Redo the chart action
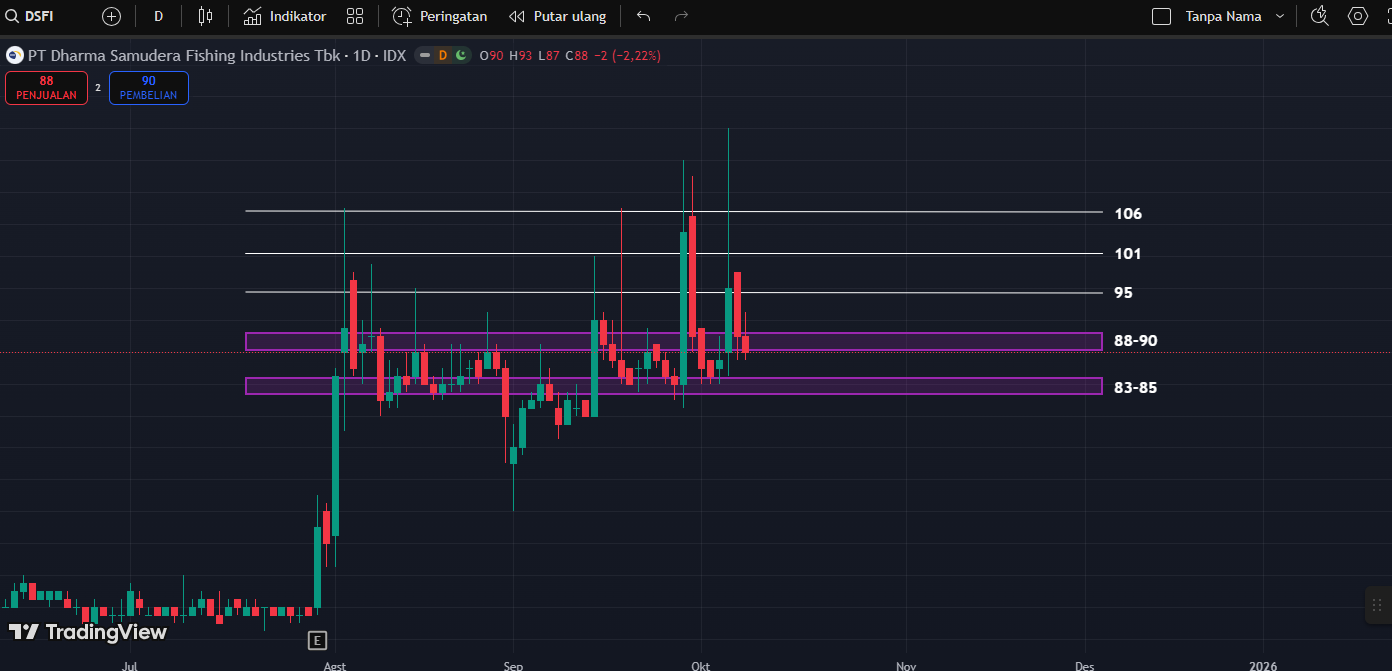Screen dimensions: 1392x671 682,16
